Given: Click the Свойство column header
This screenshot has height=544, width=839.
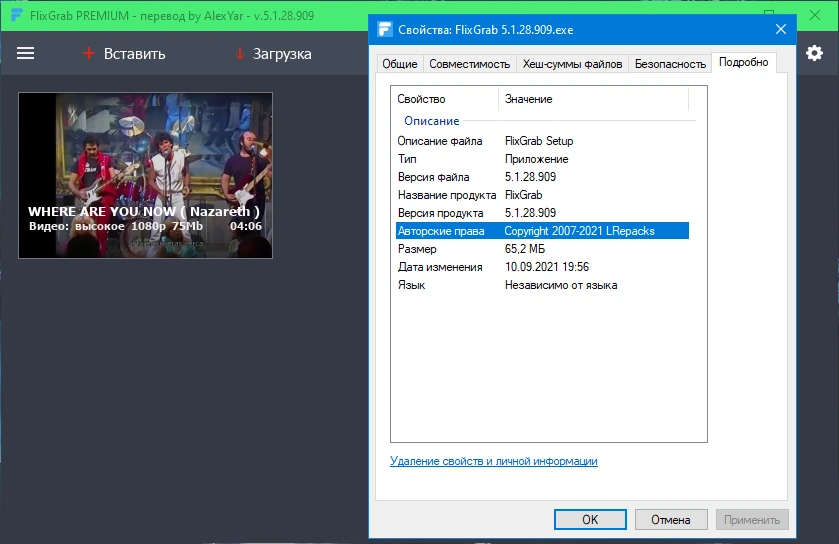Looking at the screenshot, I should pos(445,99).
